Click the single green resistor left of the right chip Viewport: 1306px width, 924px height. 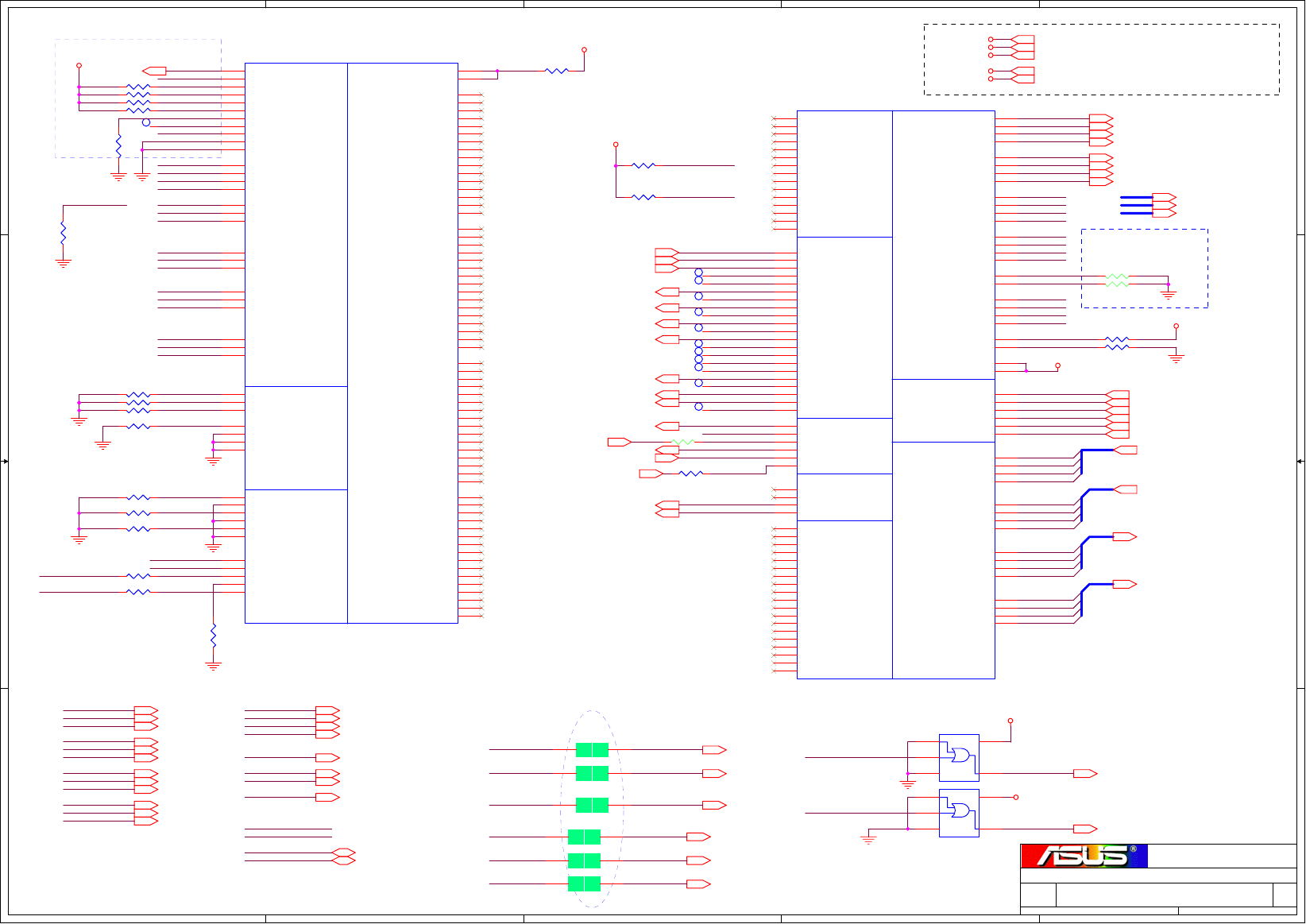point(682,442)
